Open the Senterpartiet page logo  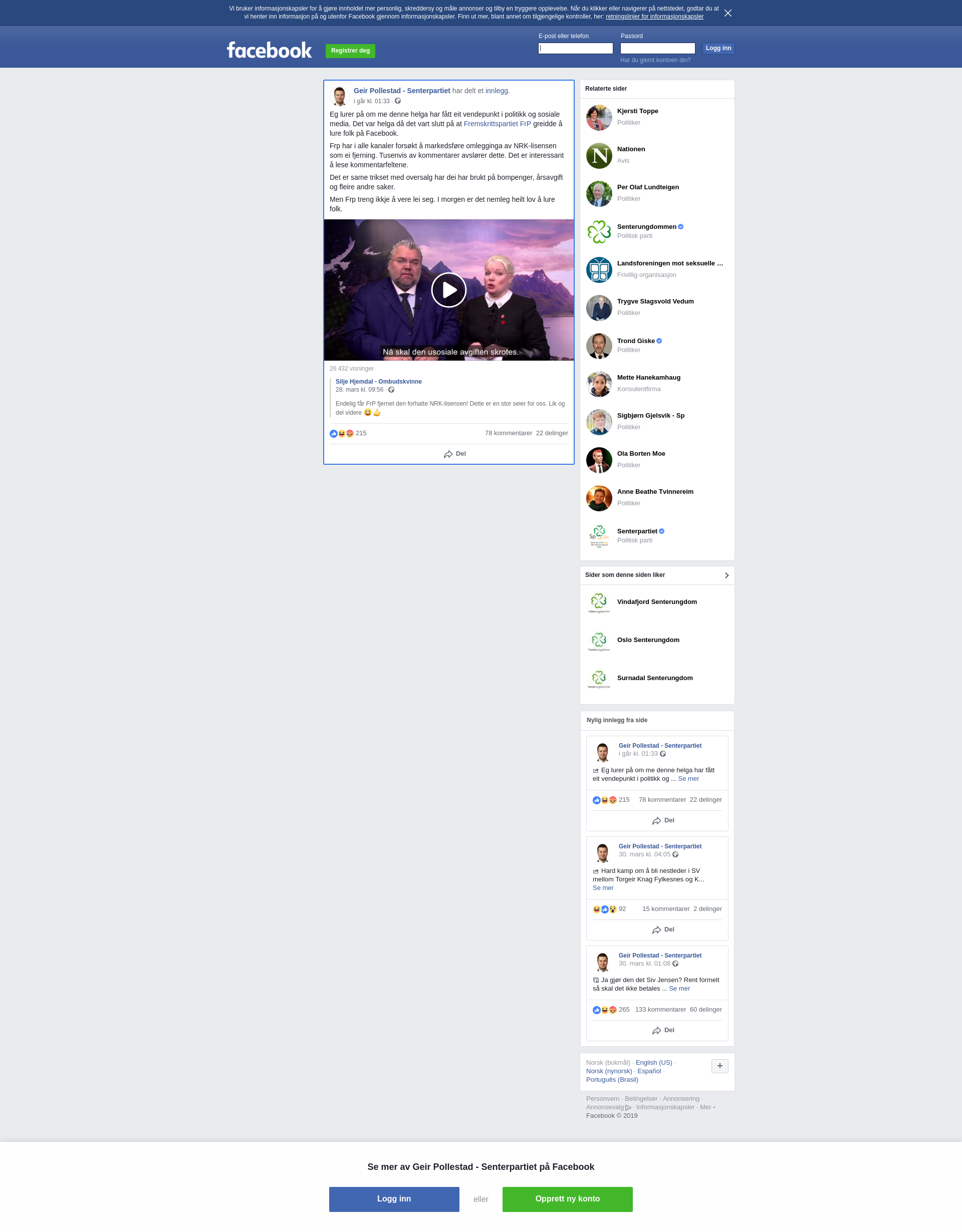tap(599, 536)
